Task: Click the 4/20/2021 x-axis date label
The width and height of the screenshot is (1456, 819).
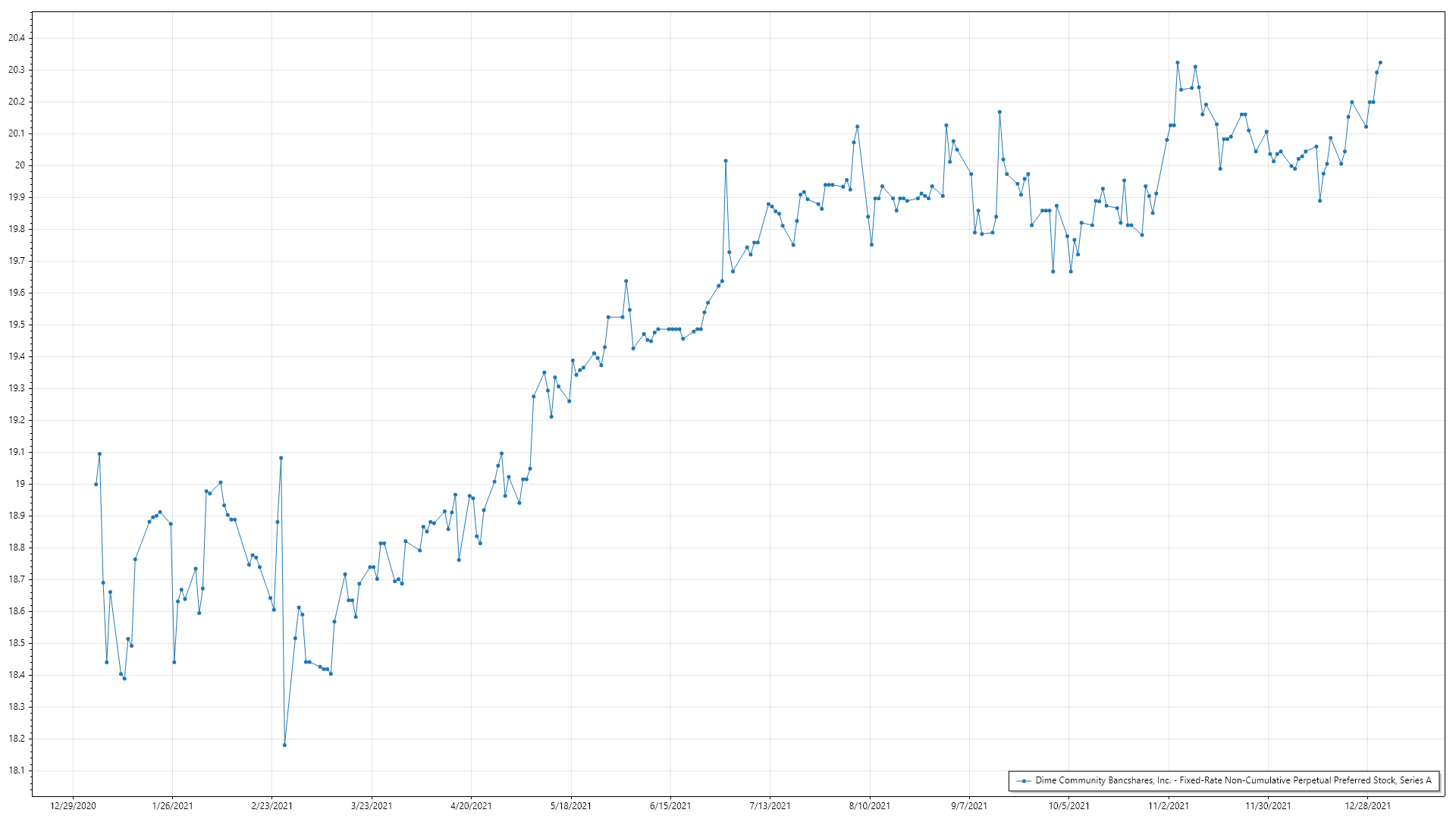Action: (x=471, y=805)
